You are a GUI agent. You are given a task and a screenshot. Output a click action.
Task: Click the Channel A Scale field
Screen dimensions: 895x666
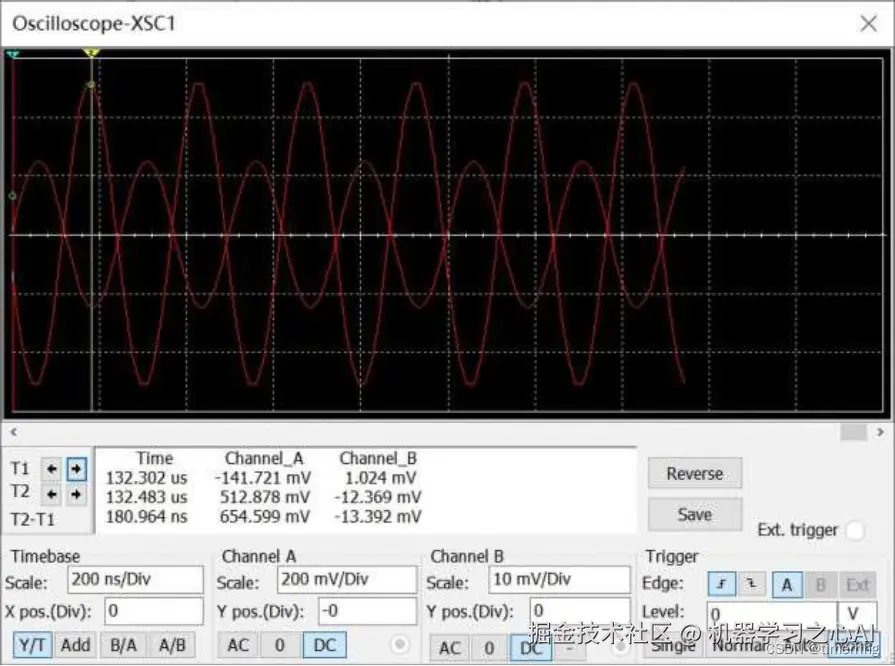click(347, 580)
